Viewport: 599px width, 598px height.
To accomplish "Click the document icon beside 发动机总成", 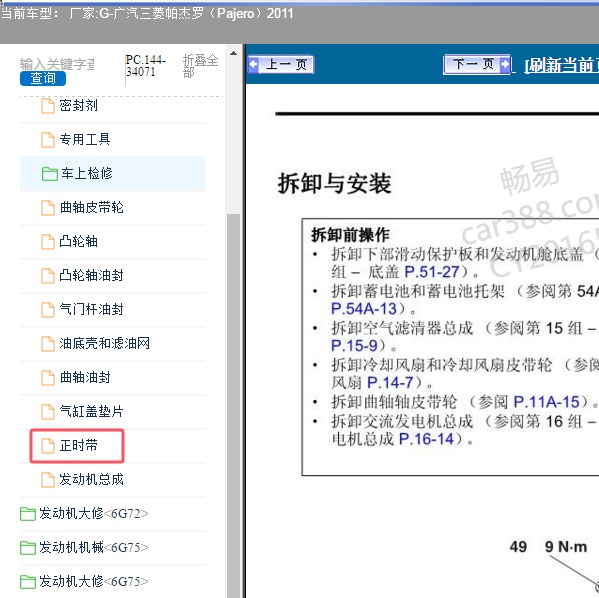I will point(48,480).
